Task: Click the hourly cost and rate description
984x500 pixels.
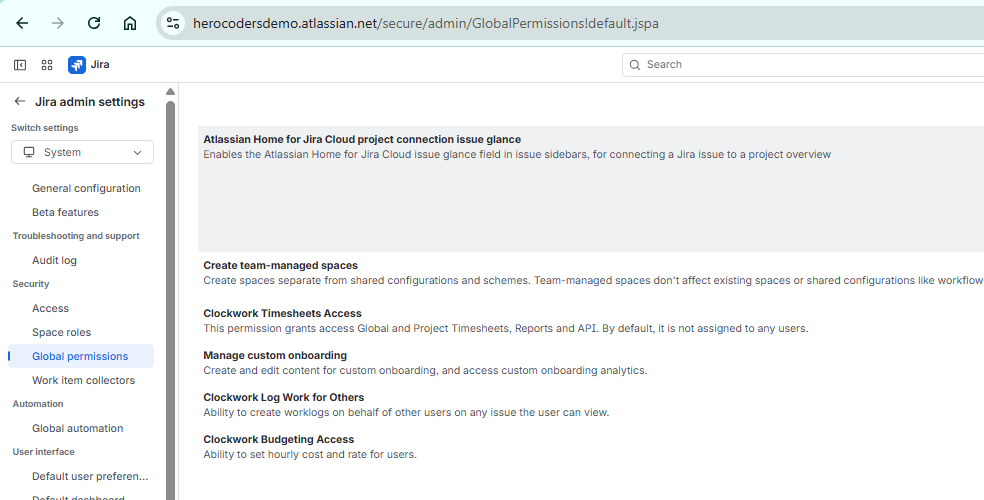Action: coord(310,454)
